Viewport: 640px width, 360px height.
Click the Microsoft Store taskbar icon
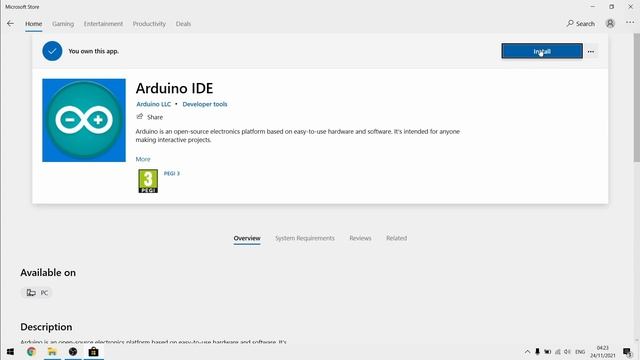(x=93, y=351)
